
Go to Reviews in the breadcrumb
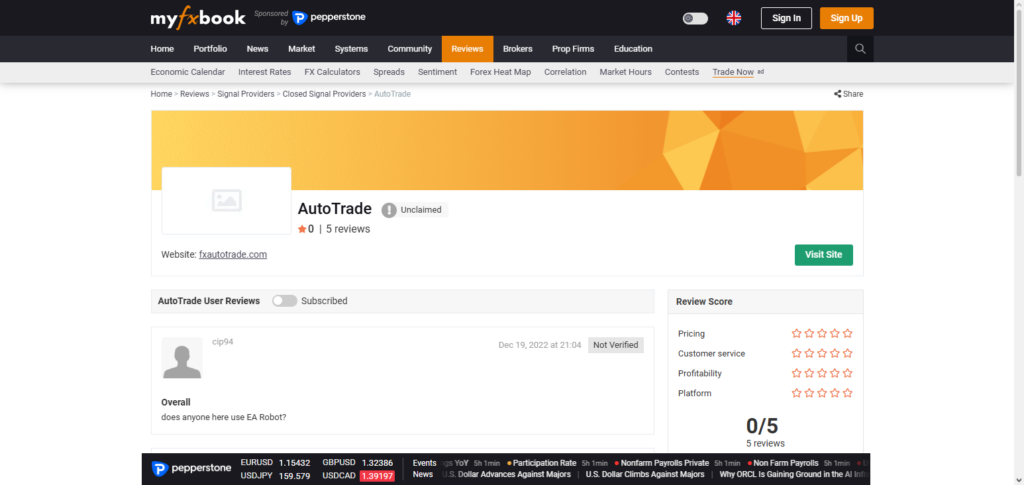[x=195, y=94]
